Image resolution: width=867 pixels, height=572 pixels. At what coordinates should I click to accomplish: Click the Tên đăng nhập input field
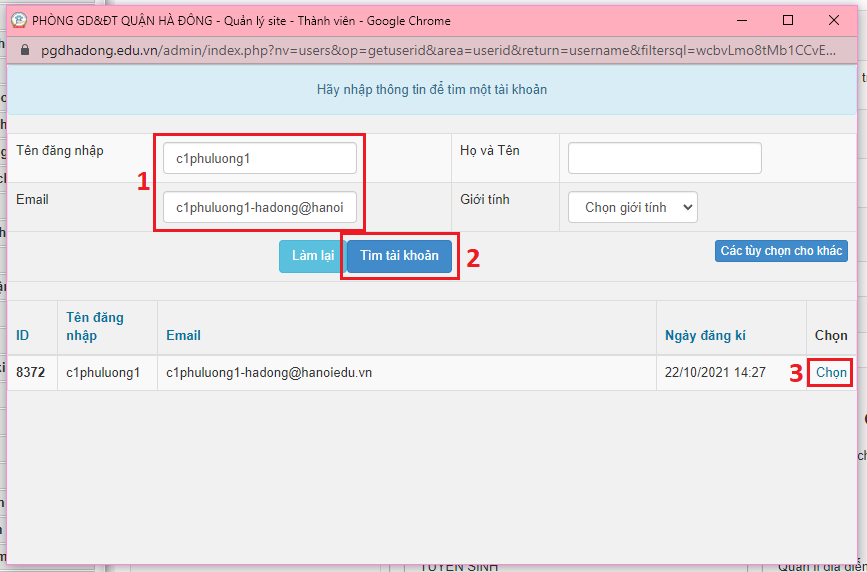tap(259, 158)
